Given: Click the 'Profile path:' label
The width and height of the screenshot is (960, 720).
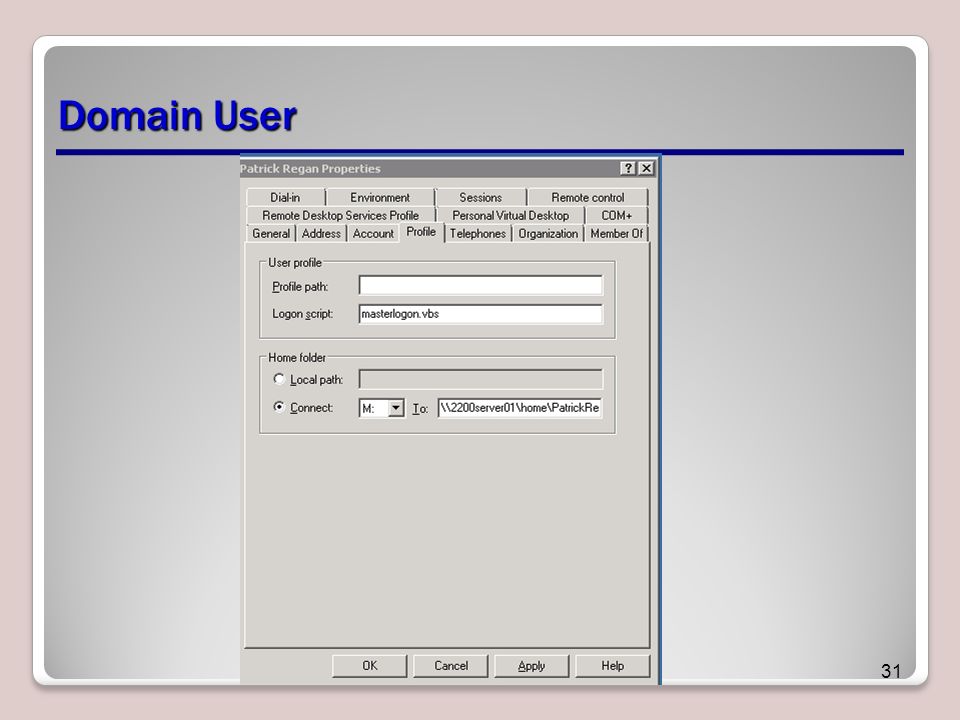Looking at the screenshot, I should [300, 287].
